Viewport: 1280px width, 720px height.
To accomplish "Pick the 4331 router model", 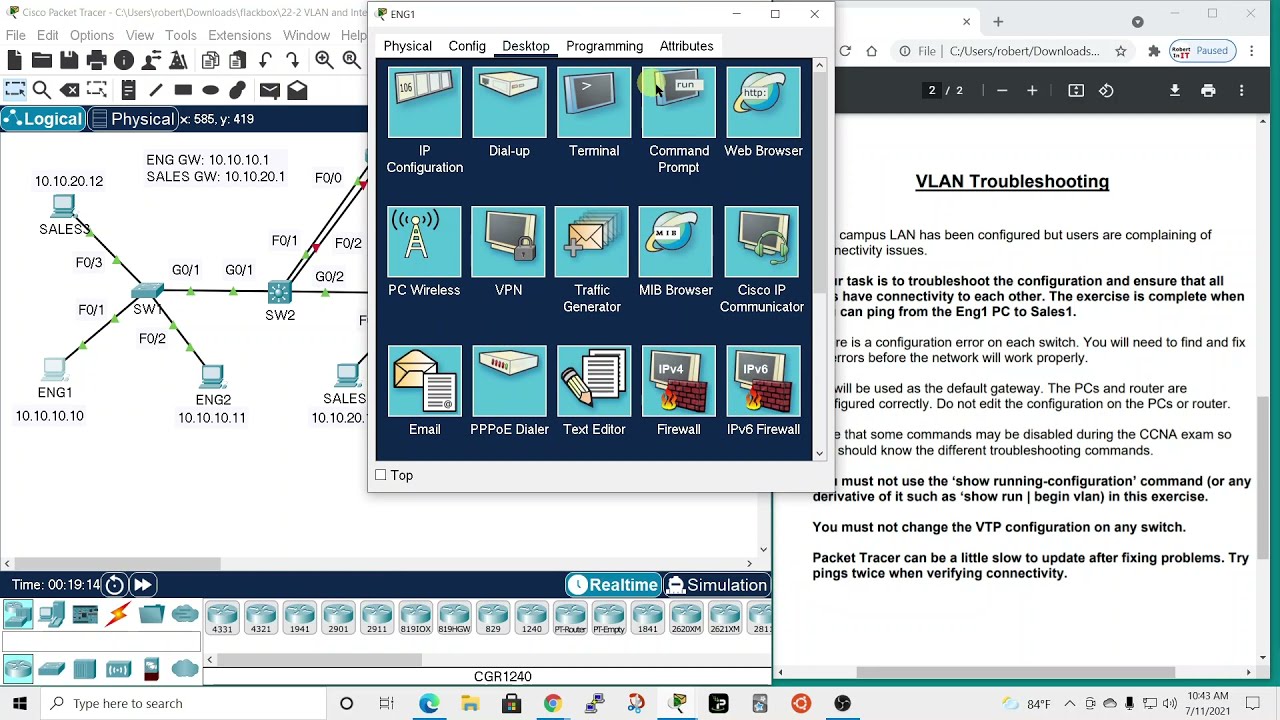I will (222, 618).
